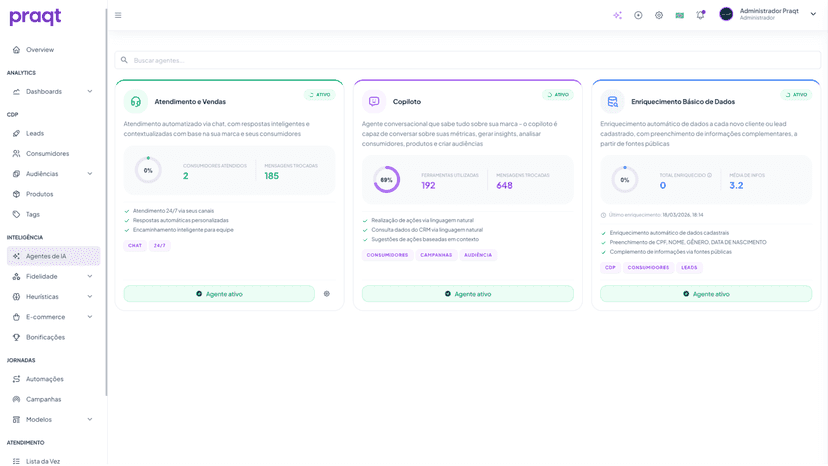Viewport: 828px width, 466px height.
Task: Collapse sidebar with the hamburger menu icon
Action: point(118,15)
